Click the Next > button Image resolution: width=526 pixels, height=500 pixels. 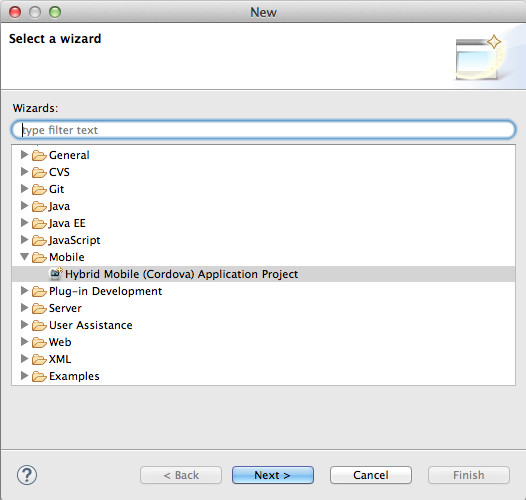273,475
